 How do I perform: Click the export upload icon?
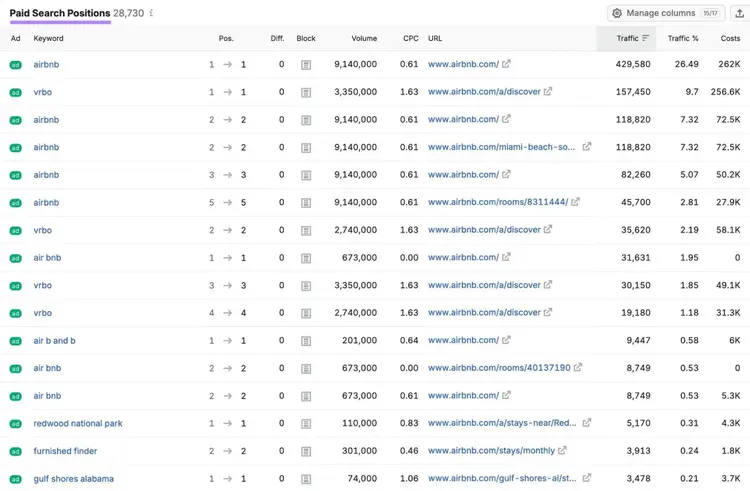click(739, 13)
